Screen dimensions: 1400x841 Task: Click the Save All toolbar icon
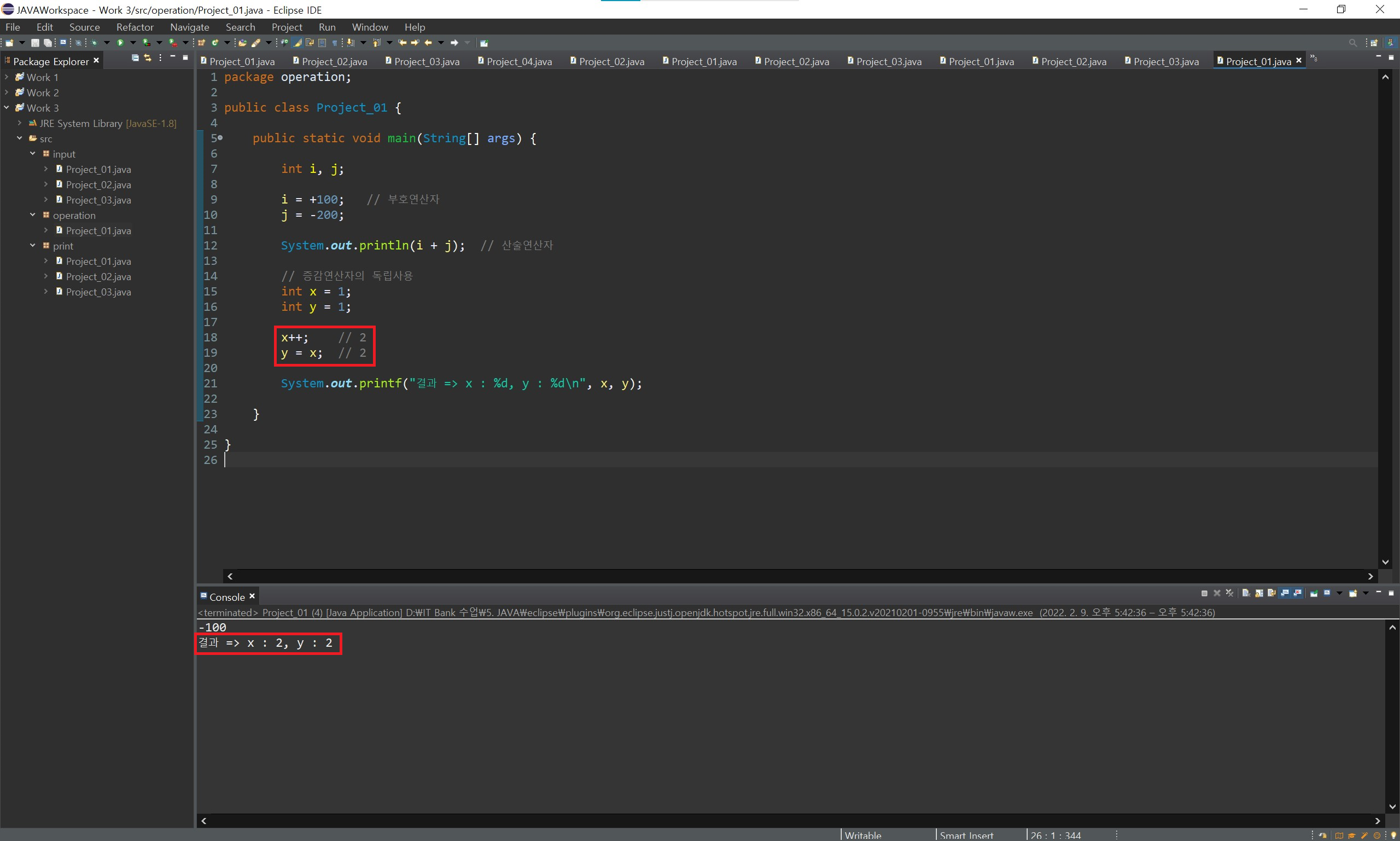coord(48,43)
